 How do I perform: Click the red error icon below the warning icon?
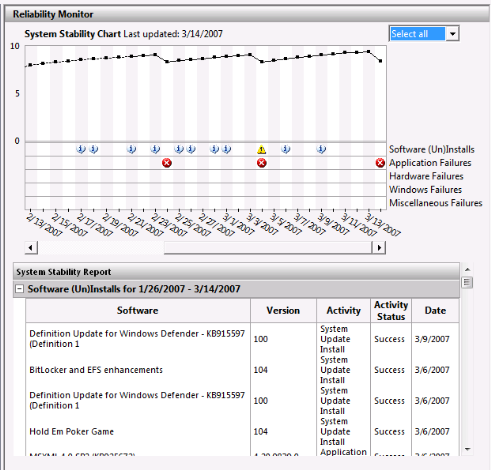click(262, 163)
